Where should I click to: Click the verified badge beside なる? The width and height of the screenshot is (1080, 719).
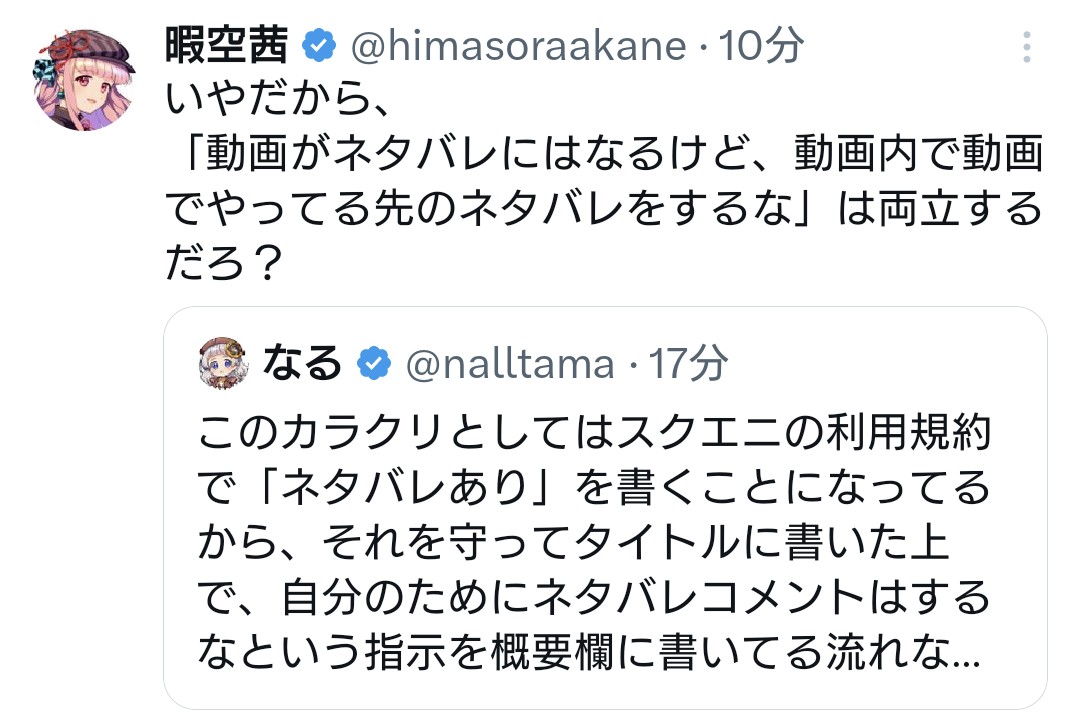(375, 365)
